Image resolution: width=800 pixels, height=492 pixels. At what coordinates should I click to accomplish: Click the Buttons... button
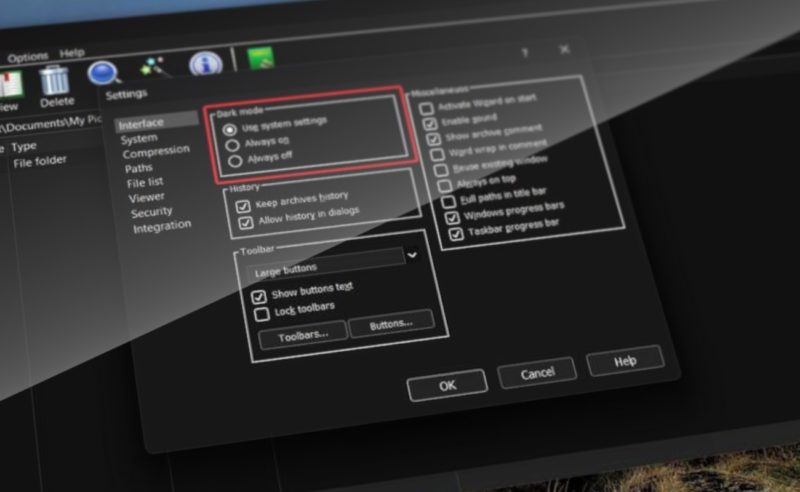[391, 324]
